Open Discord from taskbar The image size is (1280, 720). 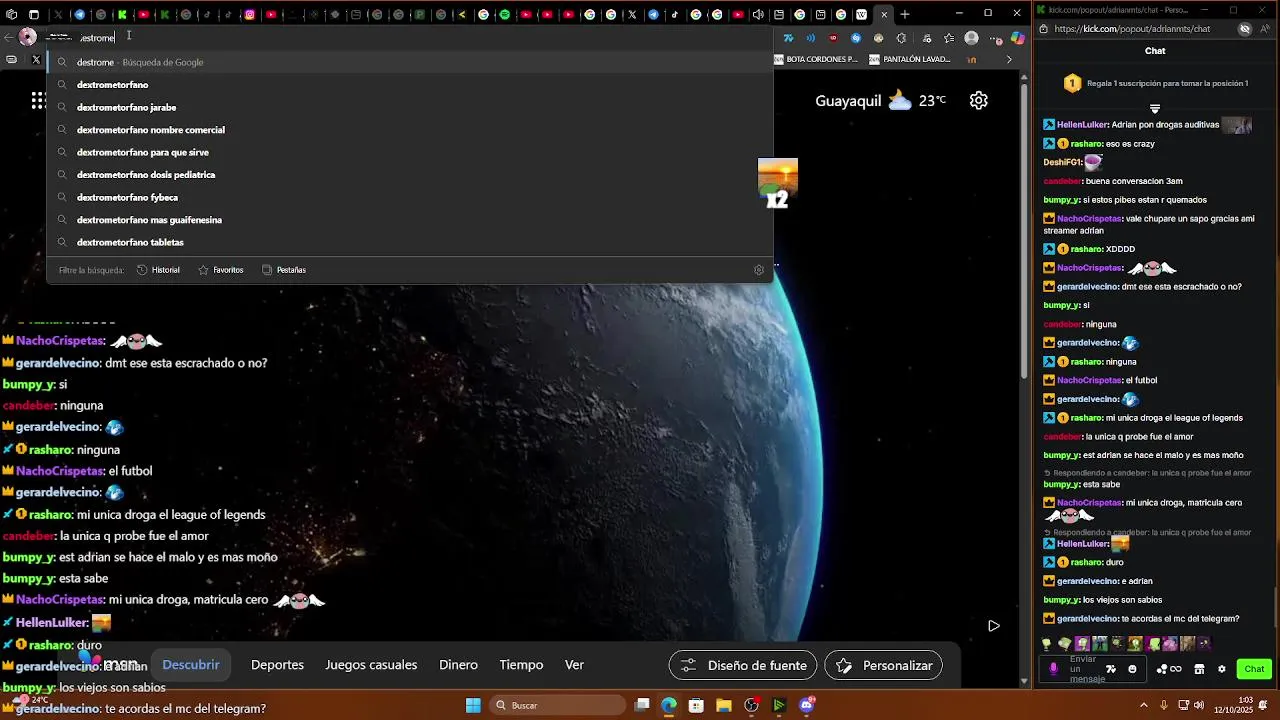[807, 705]
